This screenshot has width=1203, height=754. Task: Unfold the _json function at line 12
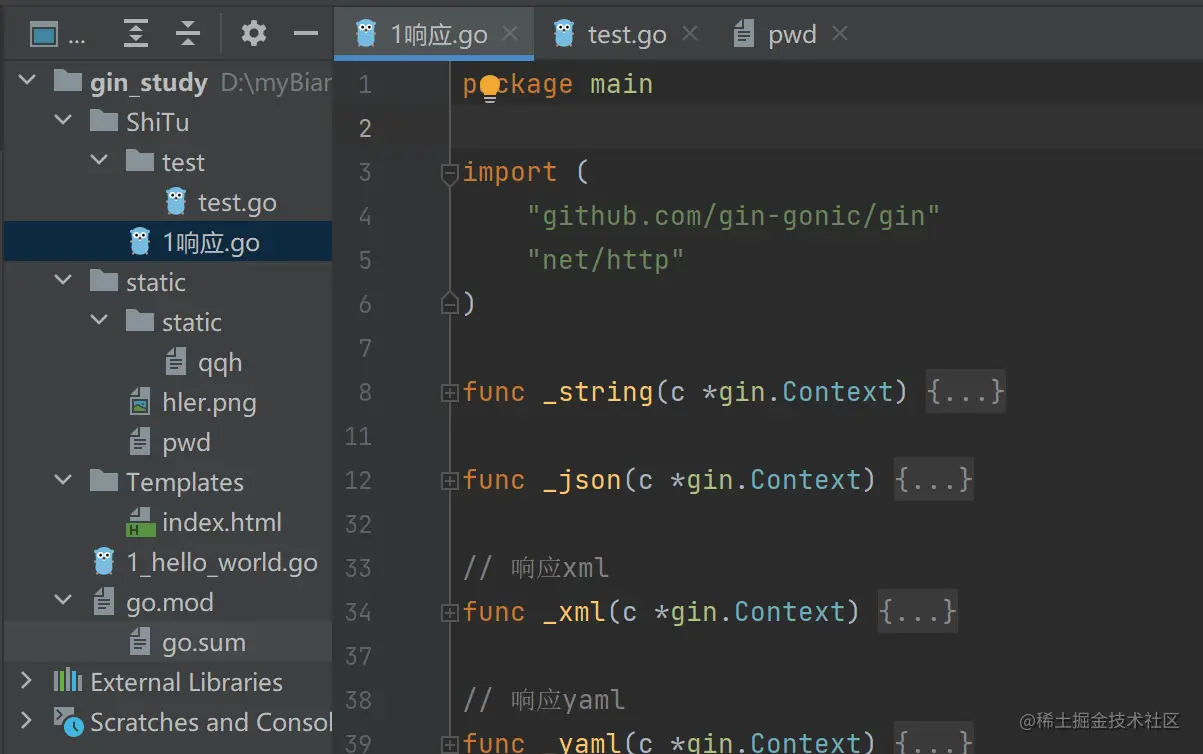coord(449,481)
